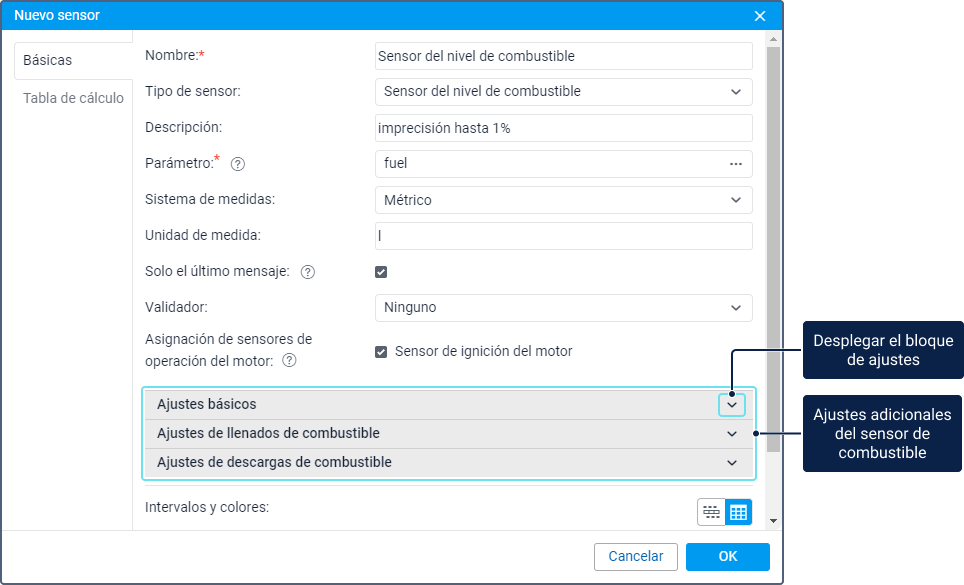Image resolution: width=964 pixels, height=585 pixels.
Task: Uncheck Solo el último mensaje checkbox
Action: 381,272
